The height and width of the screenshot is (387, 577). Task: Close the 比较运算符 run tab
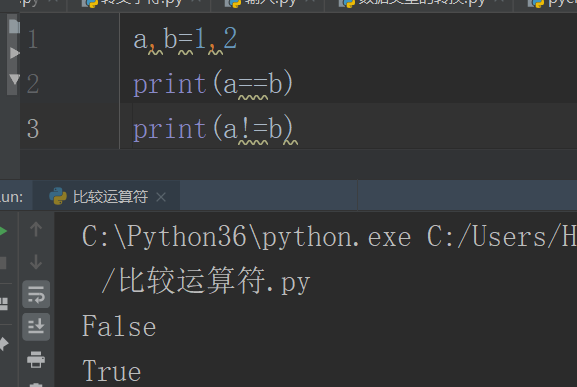click(x=161, y=197)
